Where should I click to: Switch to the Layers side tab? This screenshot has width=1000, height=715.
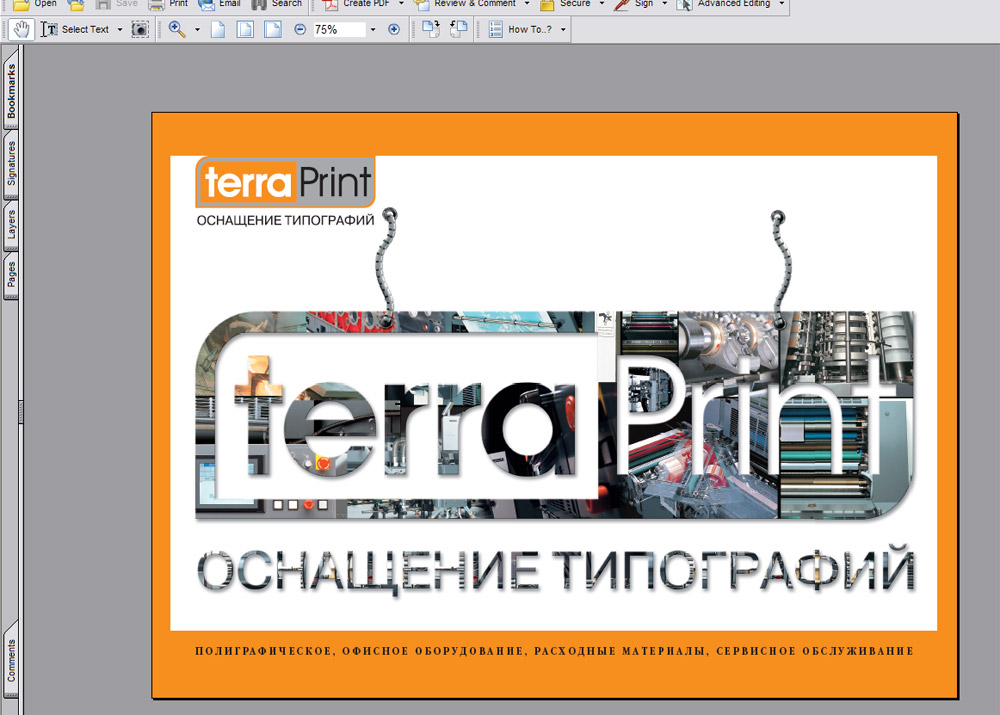point(11,225)
